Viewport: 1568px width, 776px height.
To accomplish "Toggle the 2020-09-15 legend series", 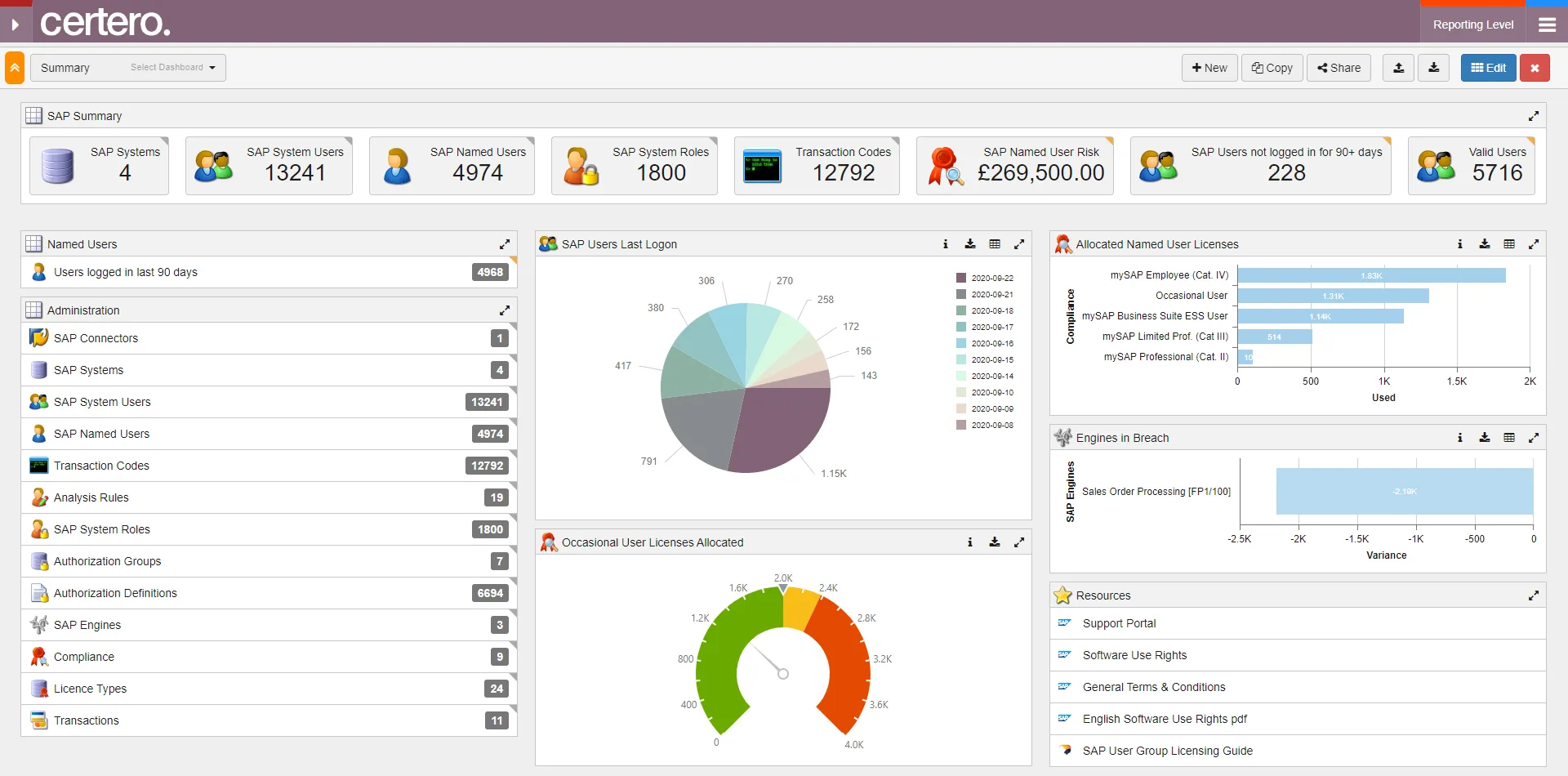I will (x=985, y=359).
